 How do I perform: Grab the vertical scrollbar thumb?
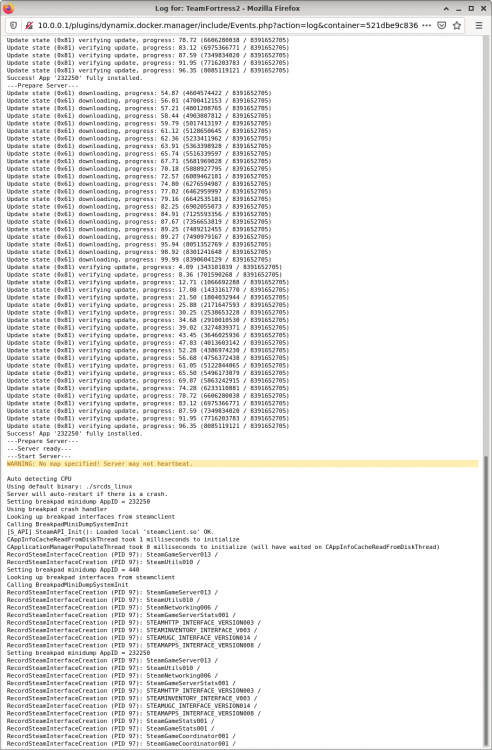pos(488,600)
